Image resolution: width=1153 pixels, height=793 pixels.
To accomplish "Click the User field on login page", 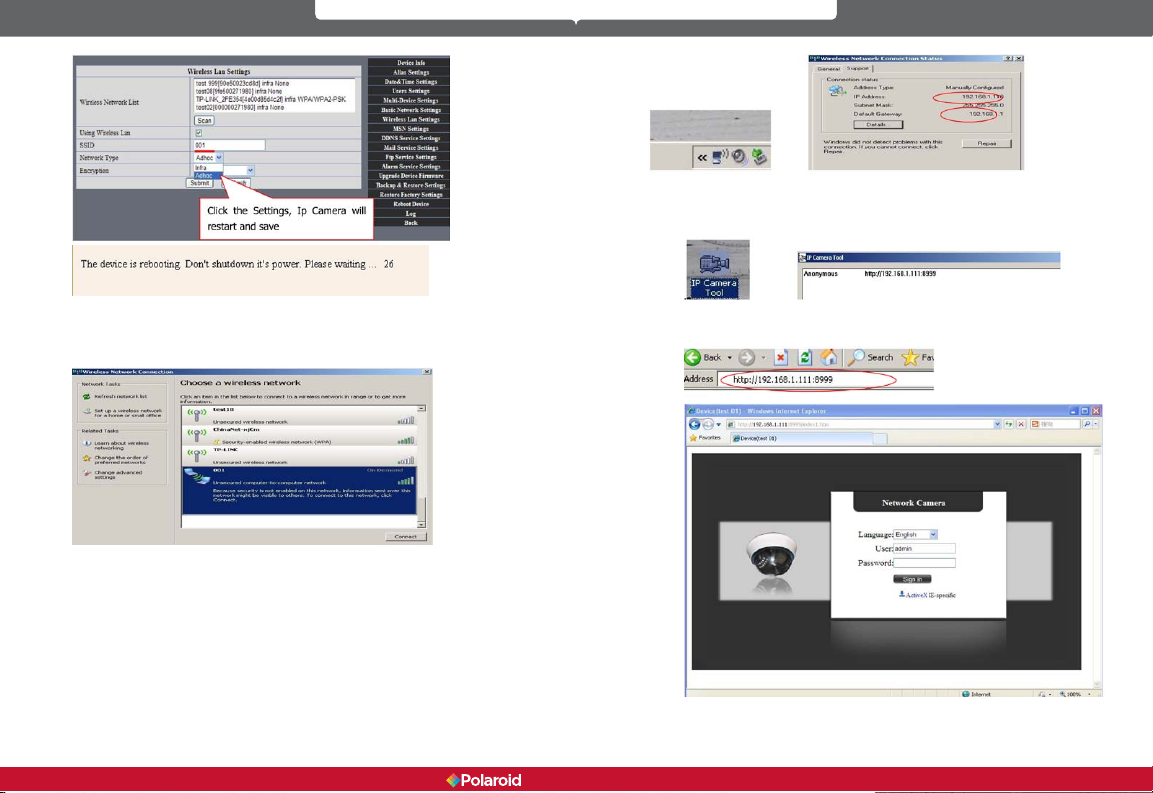I will pos(924,549).
